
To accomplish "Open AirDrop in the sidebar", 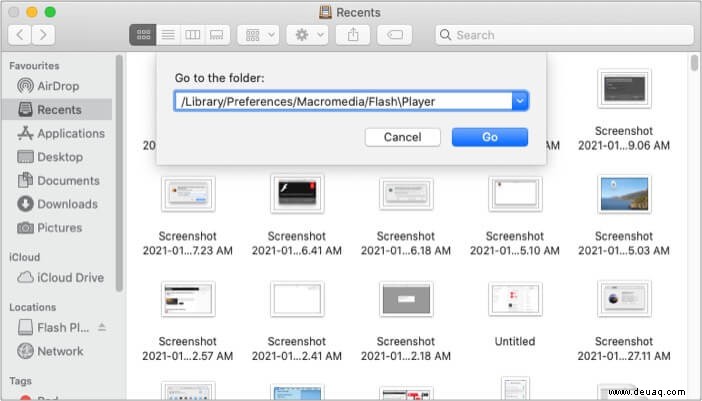I will pyautogui.click(x=57, y=86).
